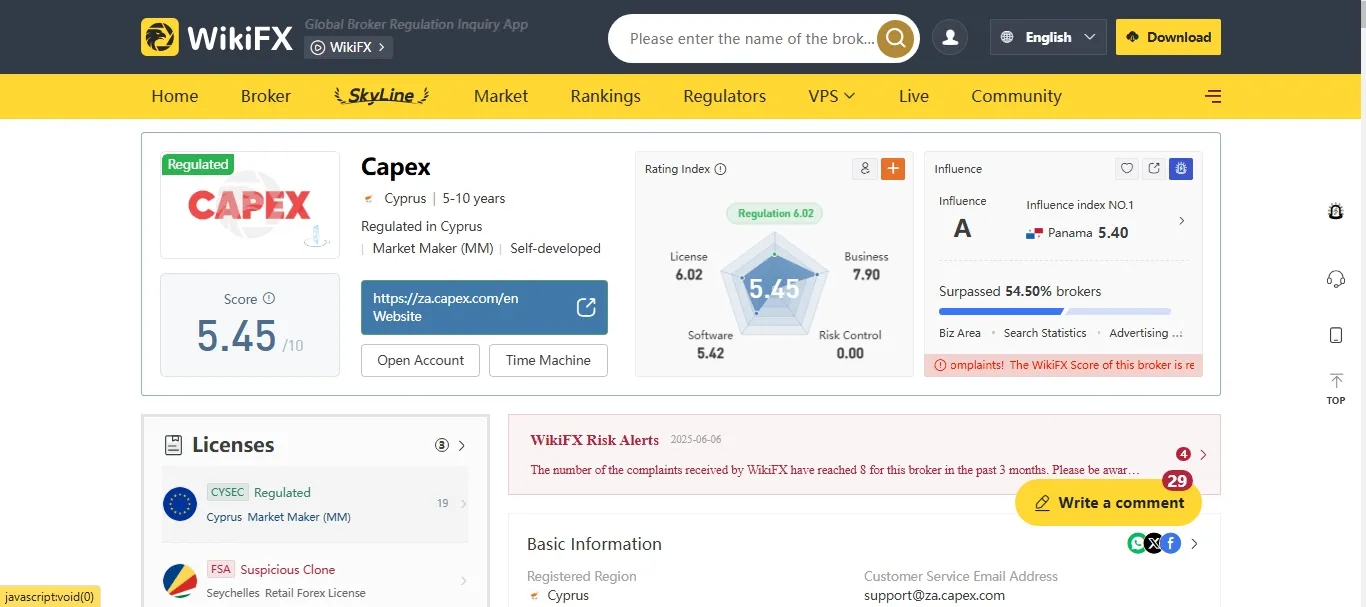Click the WikiFX Risk Alerts message text
The image size is (1366, 607).
click(835, 469)
